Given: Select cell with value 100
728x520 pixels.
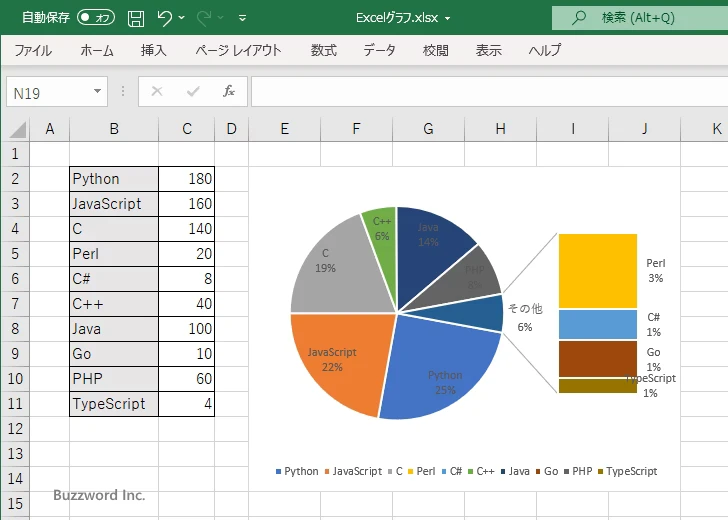Looking at the screenshot, I should [x=187, y=329].
